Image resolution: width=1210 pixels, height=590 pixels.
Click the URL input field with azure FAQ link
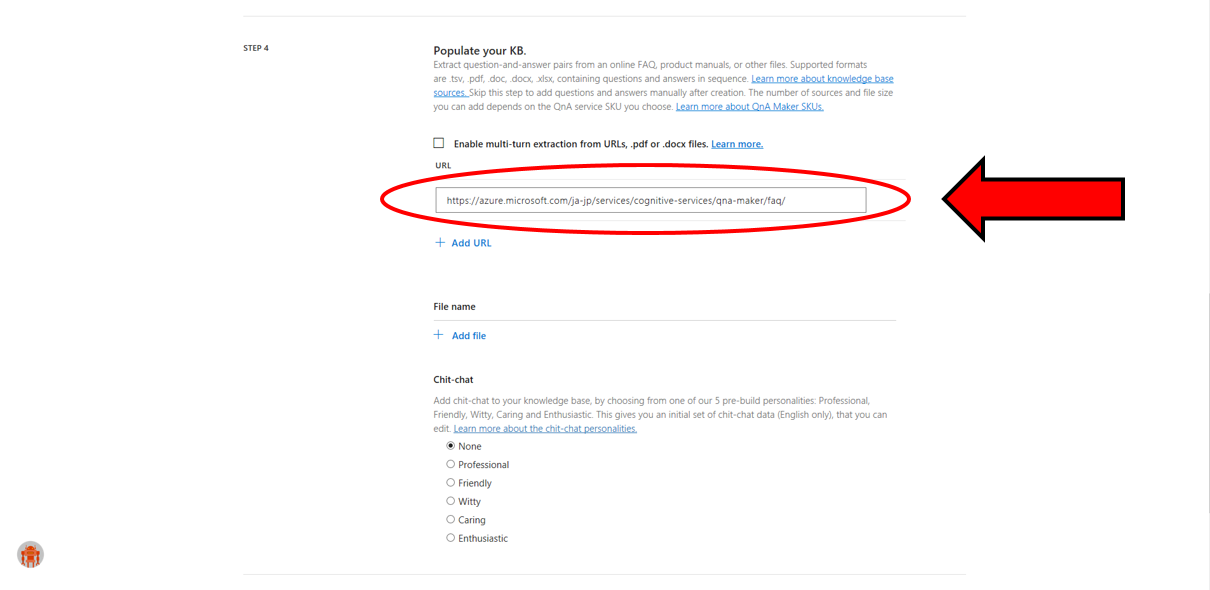coord(651,200)
